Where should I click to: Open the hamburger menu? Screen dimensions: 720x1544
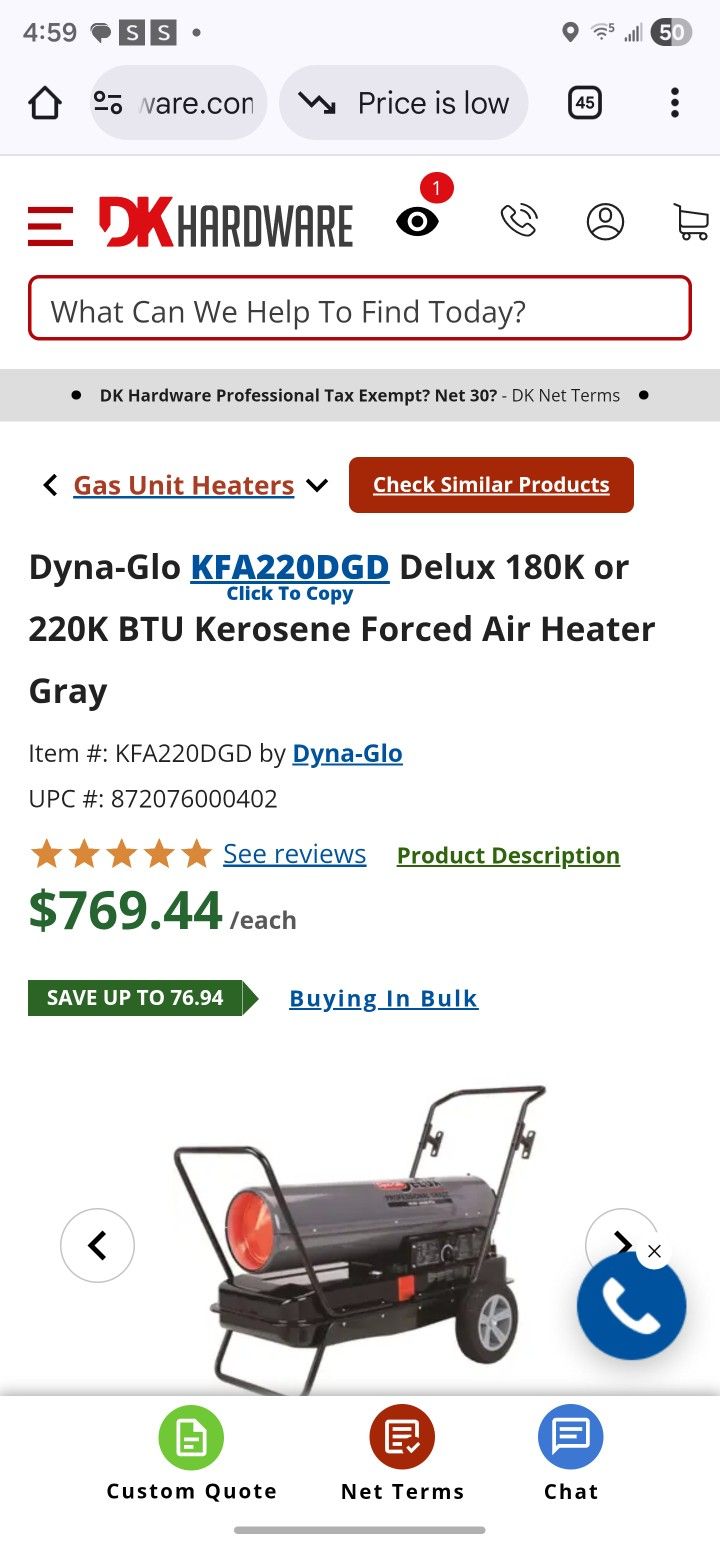pyautogui.click(x=50, y=224)
